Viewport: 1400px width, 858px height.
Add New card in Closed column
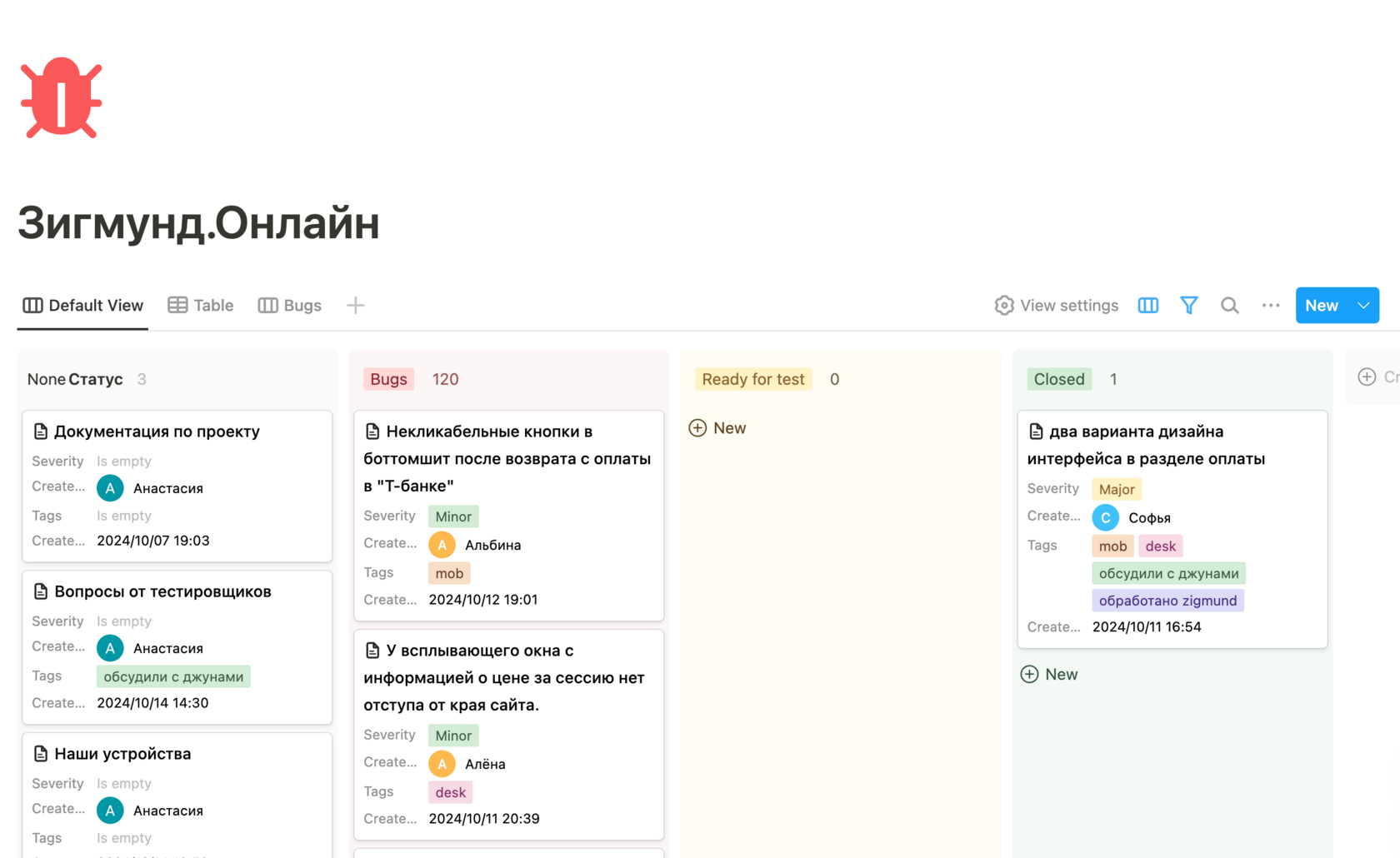tap(1049, 675)
